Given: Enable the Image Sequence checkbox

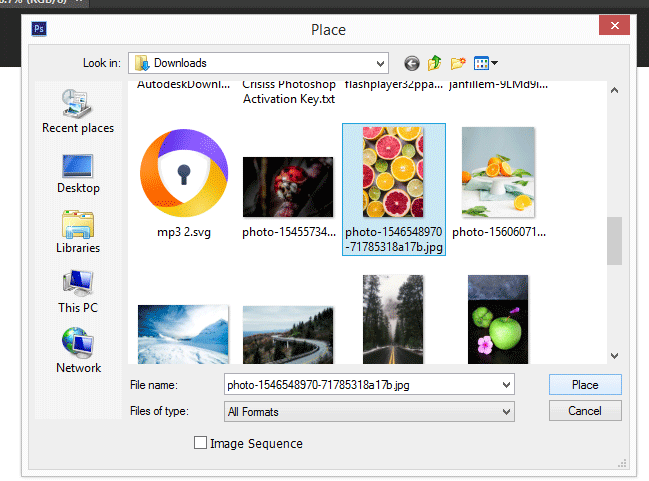Looking at the screenshot, I should (x=200, y=443).
